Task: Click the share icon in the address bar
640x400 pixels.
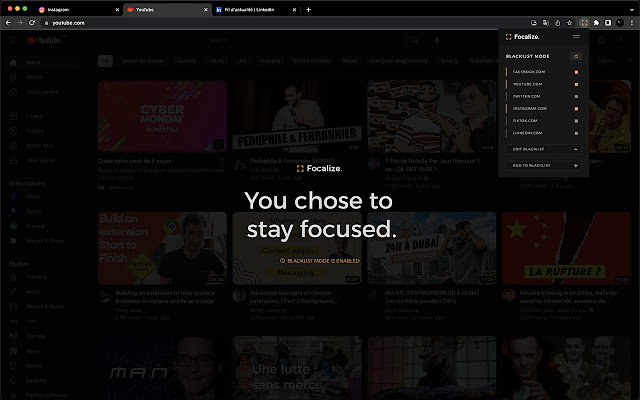Action: tap(558, 23)
